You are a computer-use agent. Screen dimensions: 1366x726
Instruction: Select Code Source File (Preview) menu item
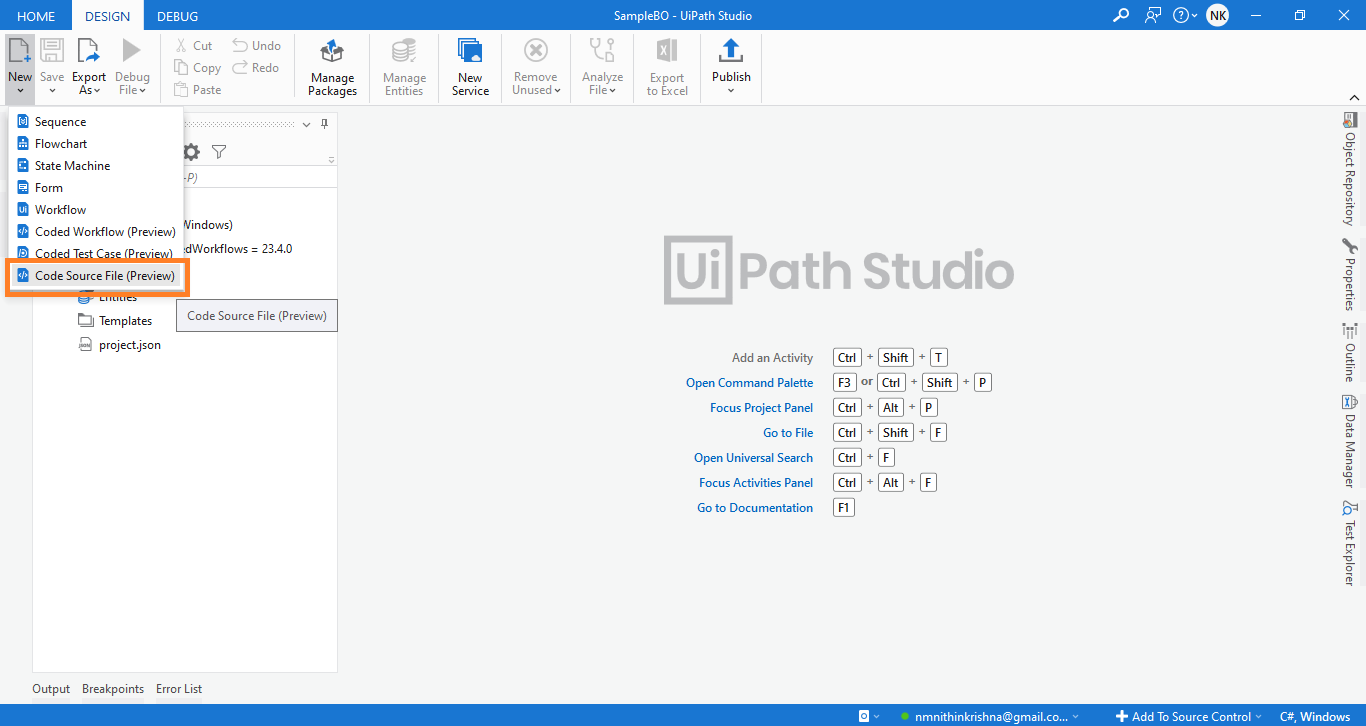tap(95, 276)
